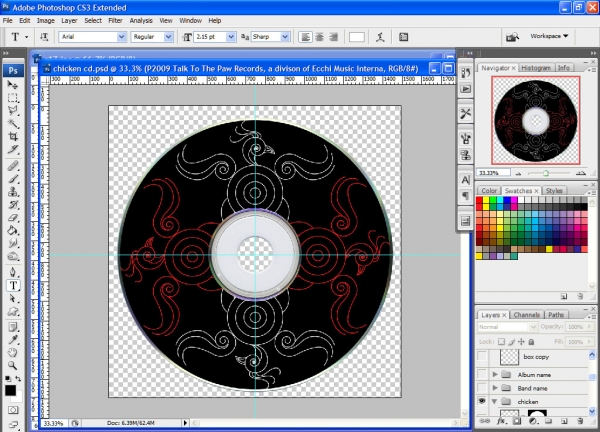The image size is (600, 432).
Task: Switch to the Styles tab
Action: click(554, 191)
